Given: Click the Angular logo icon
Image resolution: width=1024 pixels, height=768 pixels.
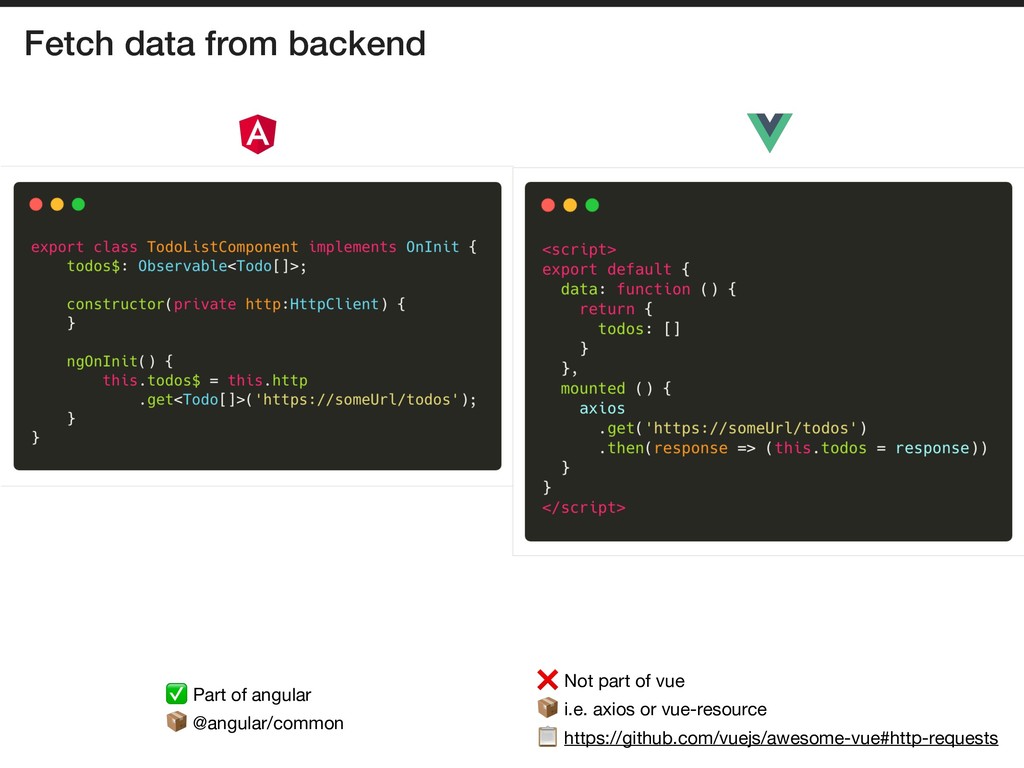Looking at the screenshot, I should coord(258,134).
